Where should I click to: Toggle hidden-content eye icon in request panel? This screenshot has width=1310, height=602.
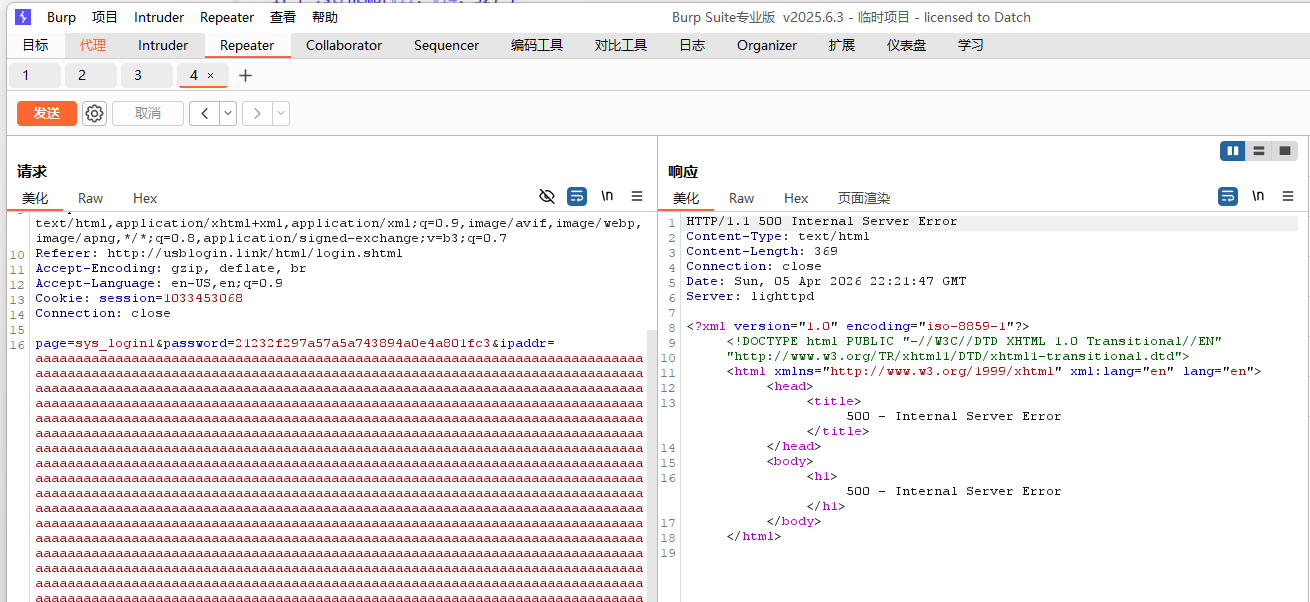tap(546, 196)
